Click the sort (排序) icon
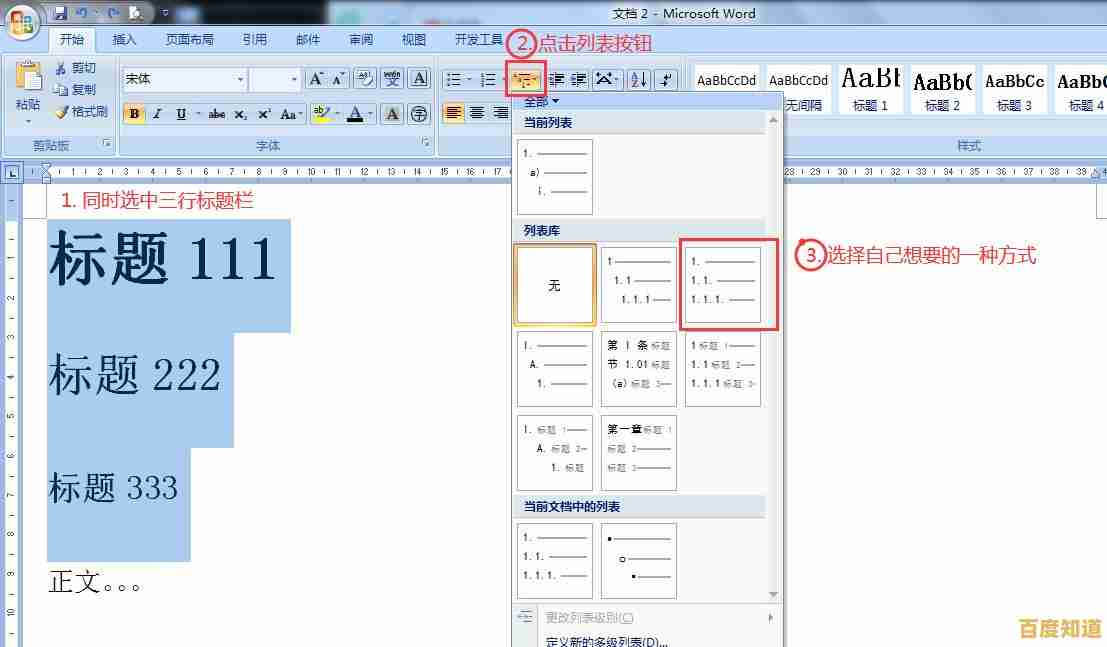Screen dimensions: 1107x647 tap(640, 80)
